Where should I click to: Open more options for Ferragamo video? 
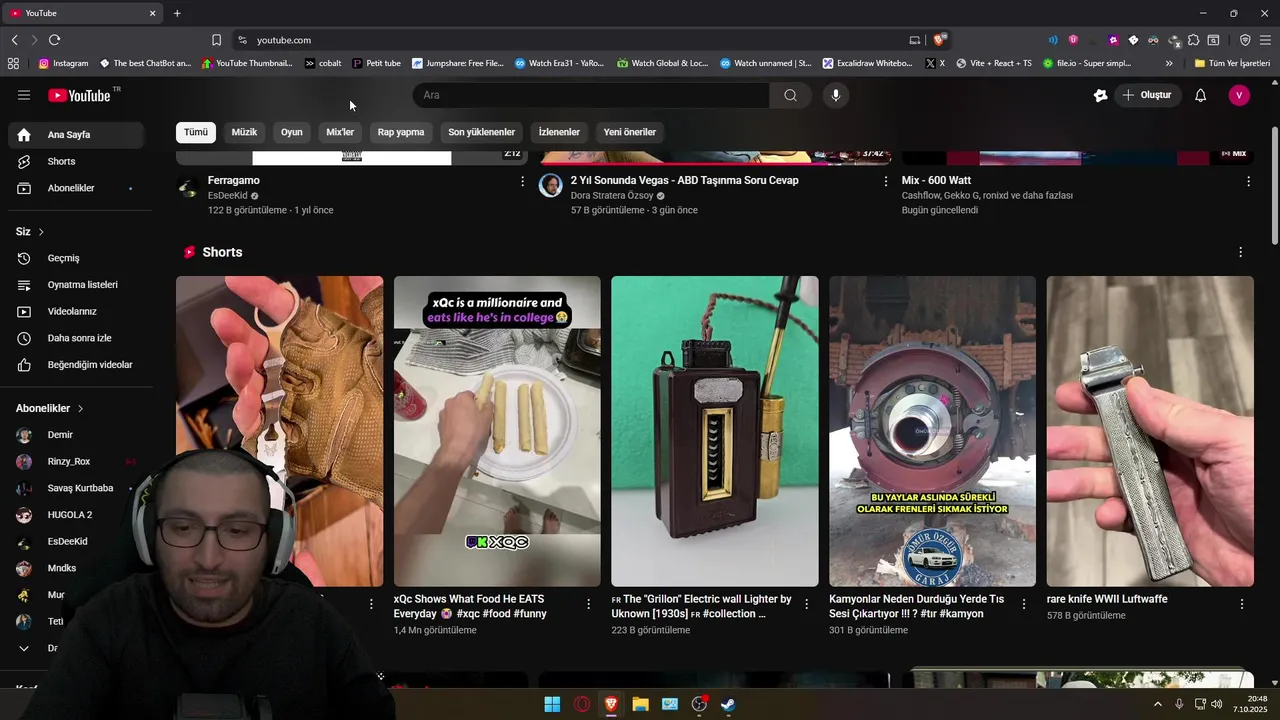point(522,181)
